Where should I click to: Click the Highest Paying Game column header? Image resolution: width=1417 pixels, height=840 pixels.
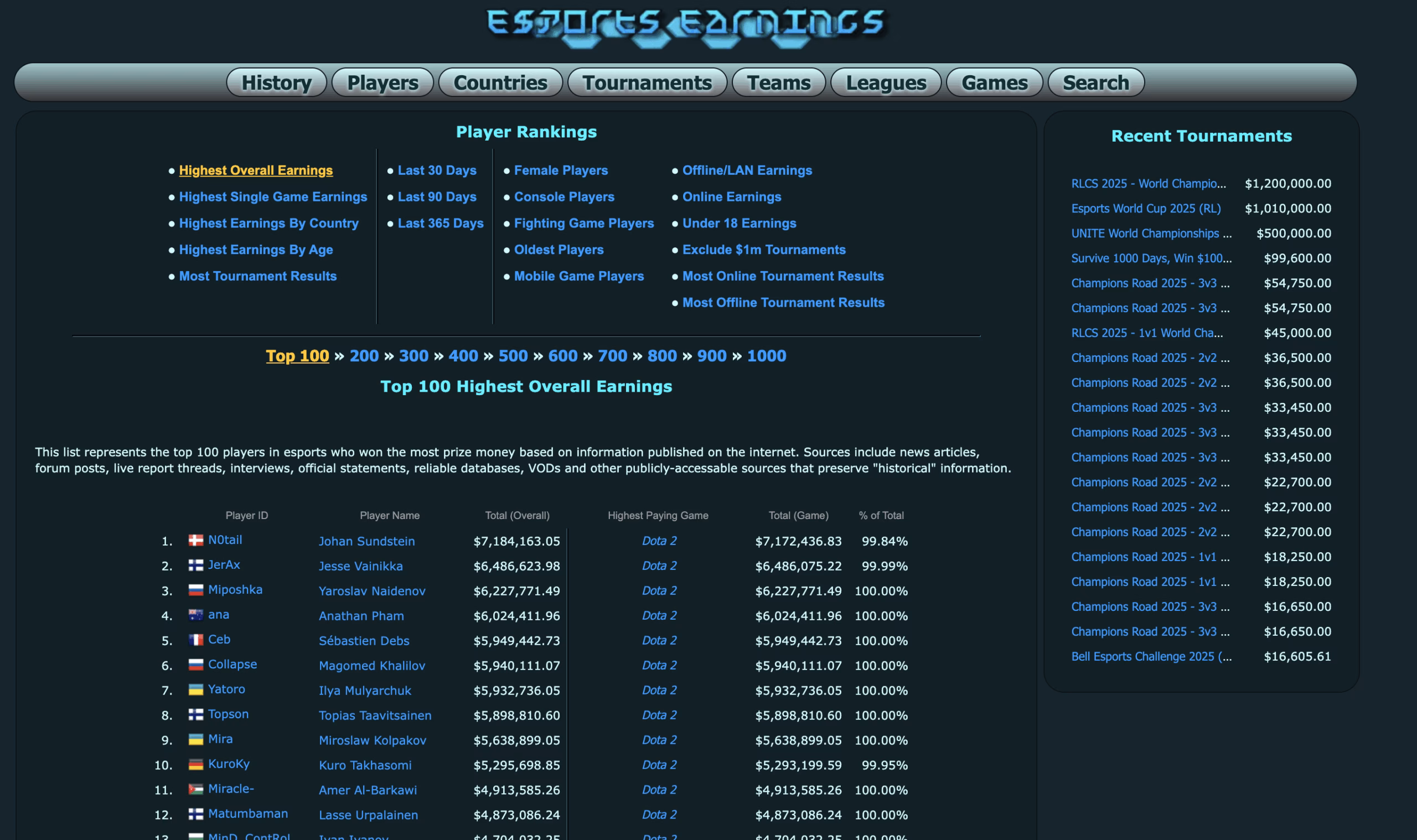coord(658,516)
